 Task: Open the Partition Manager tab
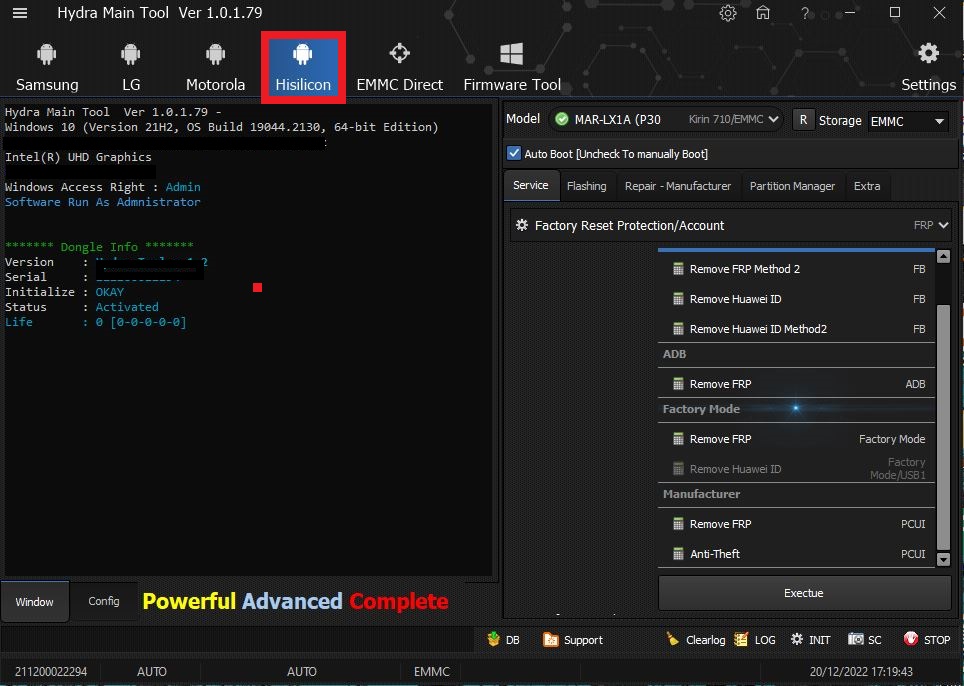pos(792,186)
